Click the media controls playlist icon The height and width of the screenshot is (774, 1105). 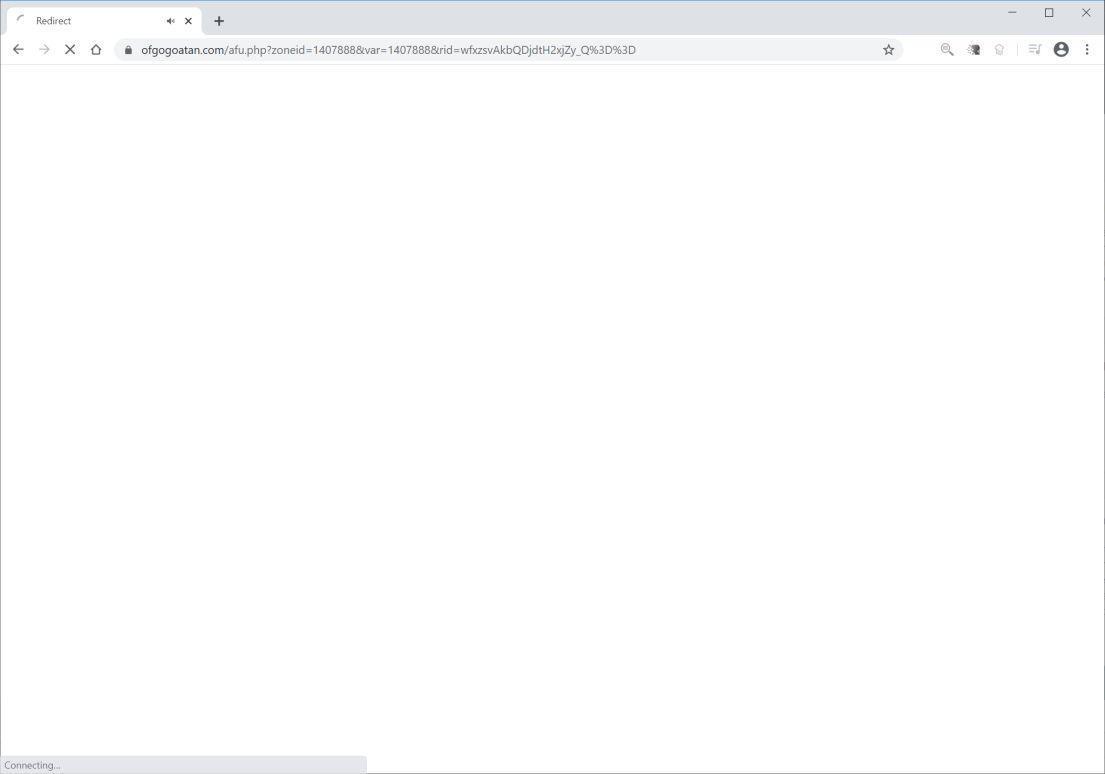tap(1035, 49)
